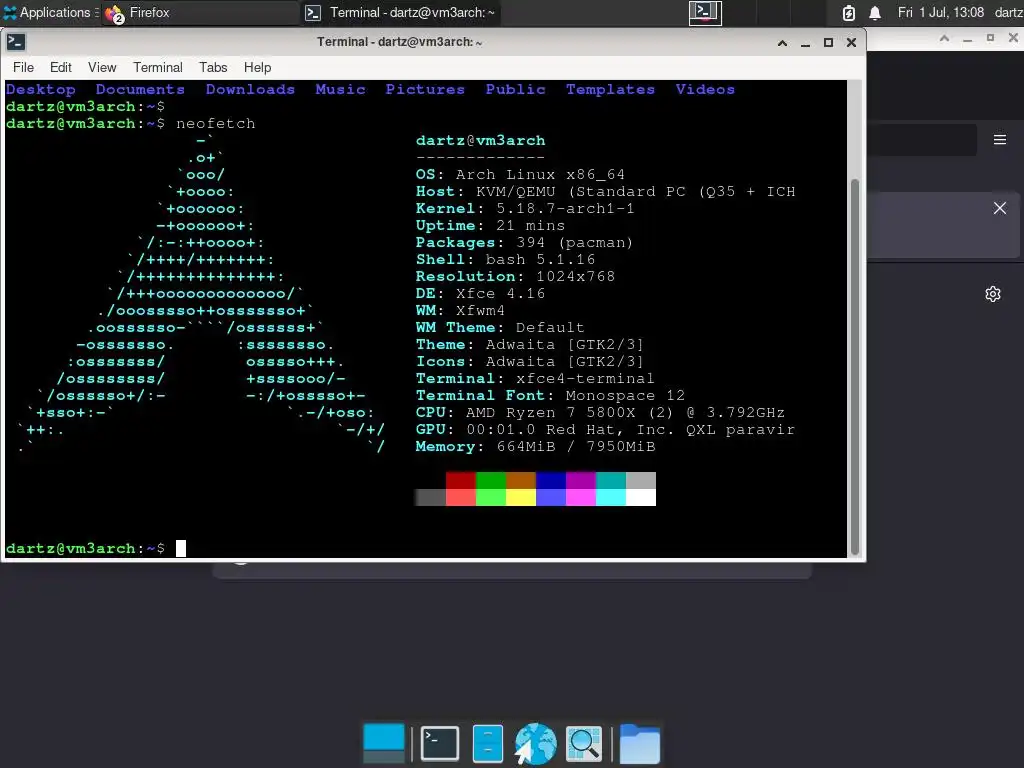This screenshot has width=1024, height=768.
Task: Click the green color block in neofetch palette
Action: point(490,481)
